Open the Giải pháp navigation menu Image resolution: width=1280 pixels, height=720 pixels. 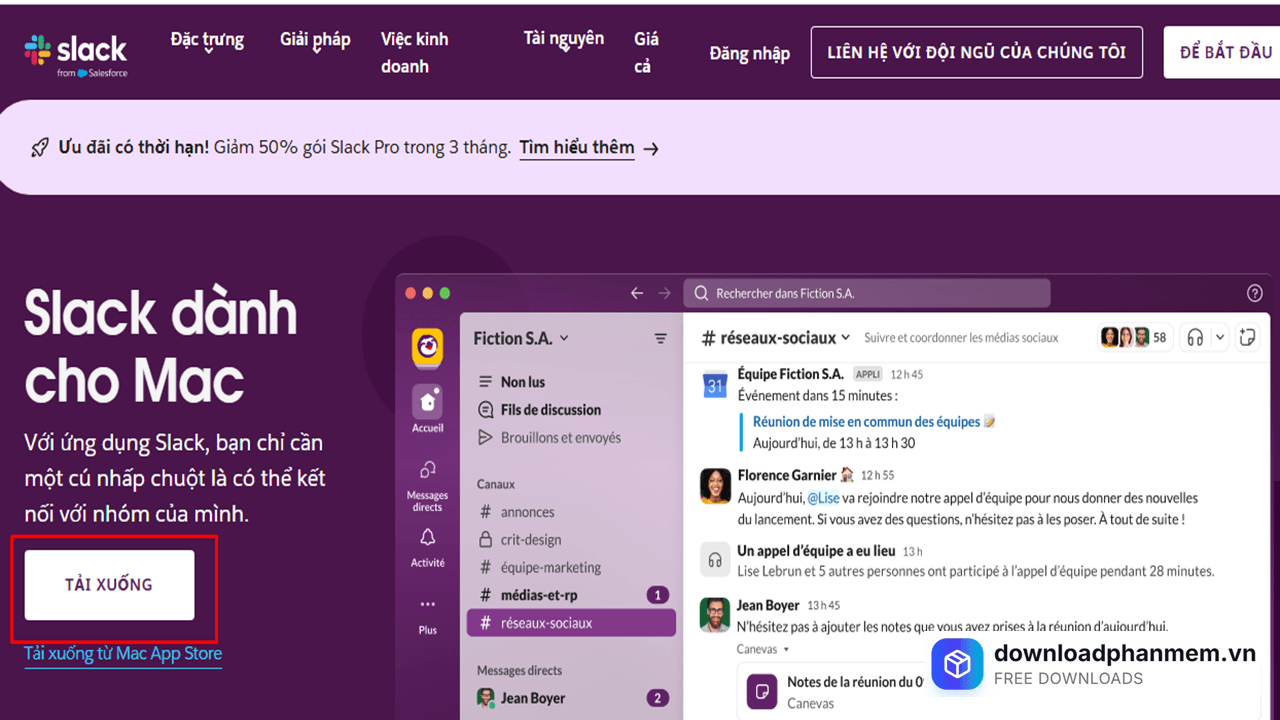pyautogui.click(x=315, y=38)
